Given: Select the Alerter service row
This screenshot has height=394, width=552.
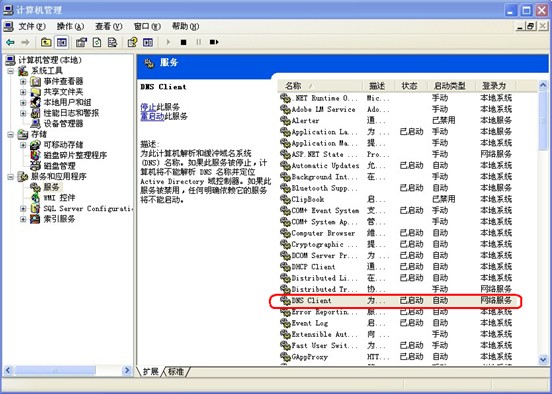Looking at the screenshot, I should 396,120.
